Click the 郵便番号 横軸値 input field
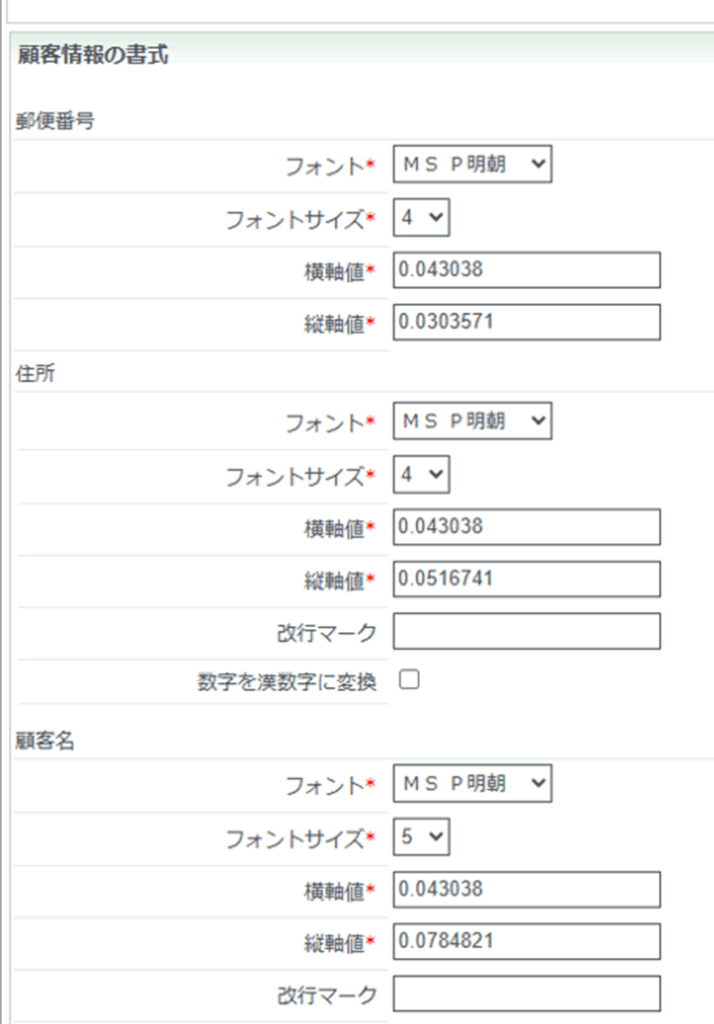Screen dimensions: 714x1024 tap(527, 270)
